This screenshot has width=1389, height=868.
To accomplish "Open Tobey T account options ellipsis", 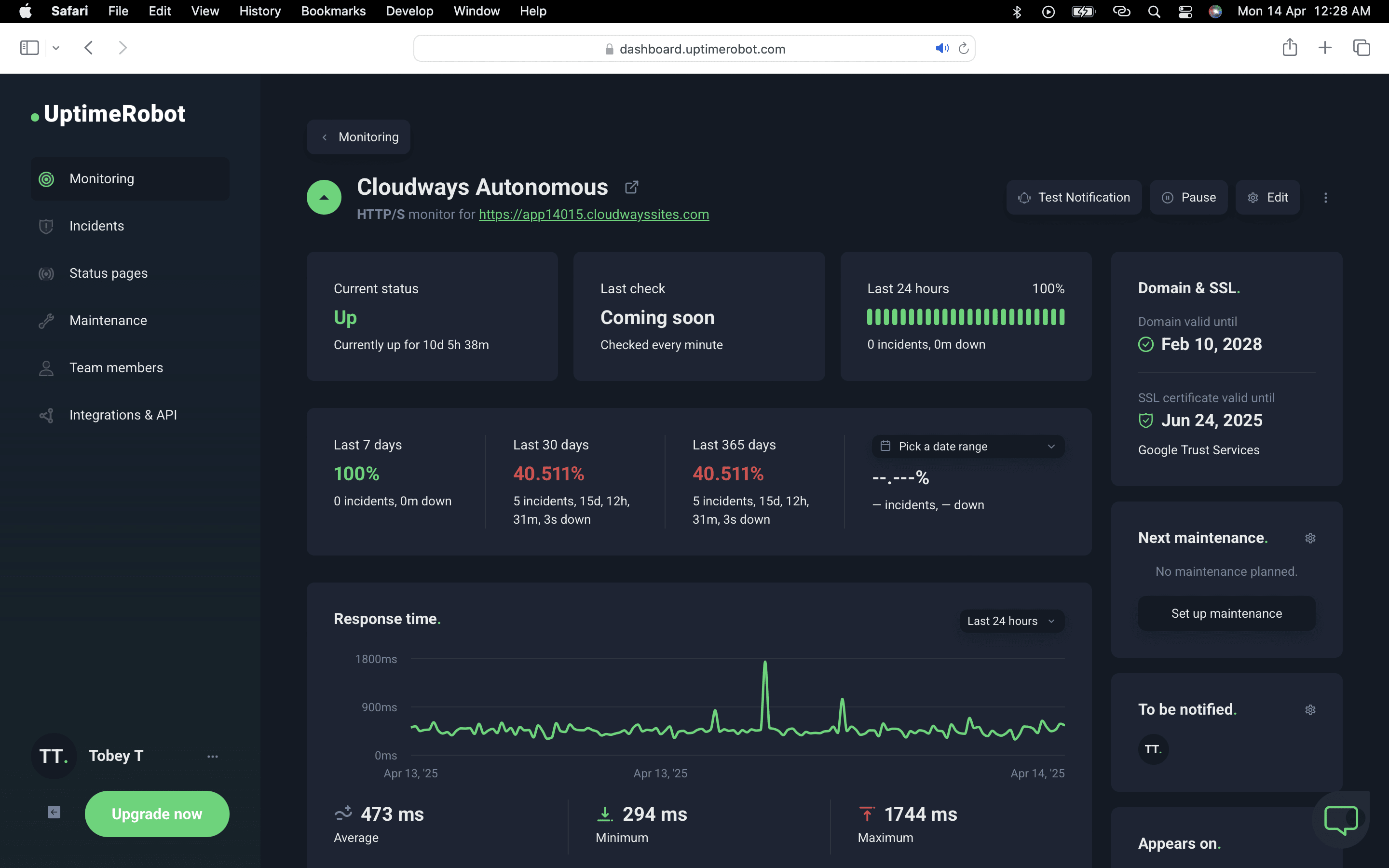I will tap(212, 756).
